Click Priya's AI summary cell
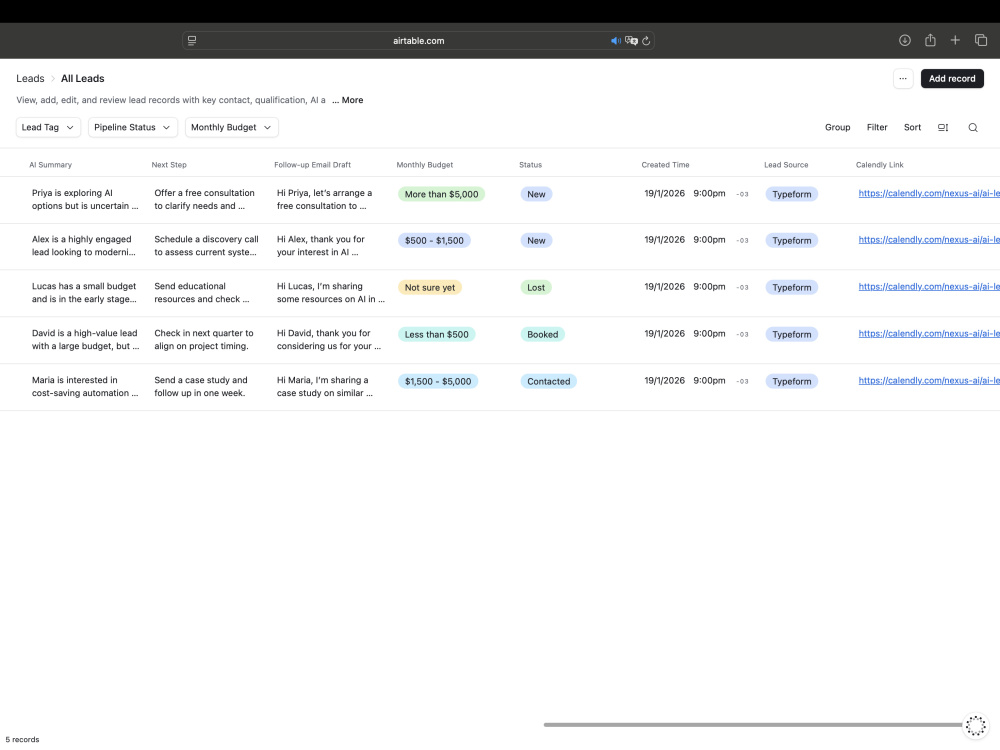This screenshot has height=750, width=1000. (x=85, y=200)
